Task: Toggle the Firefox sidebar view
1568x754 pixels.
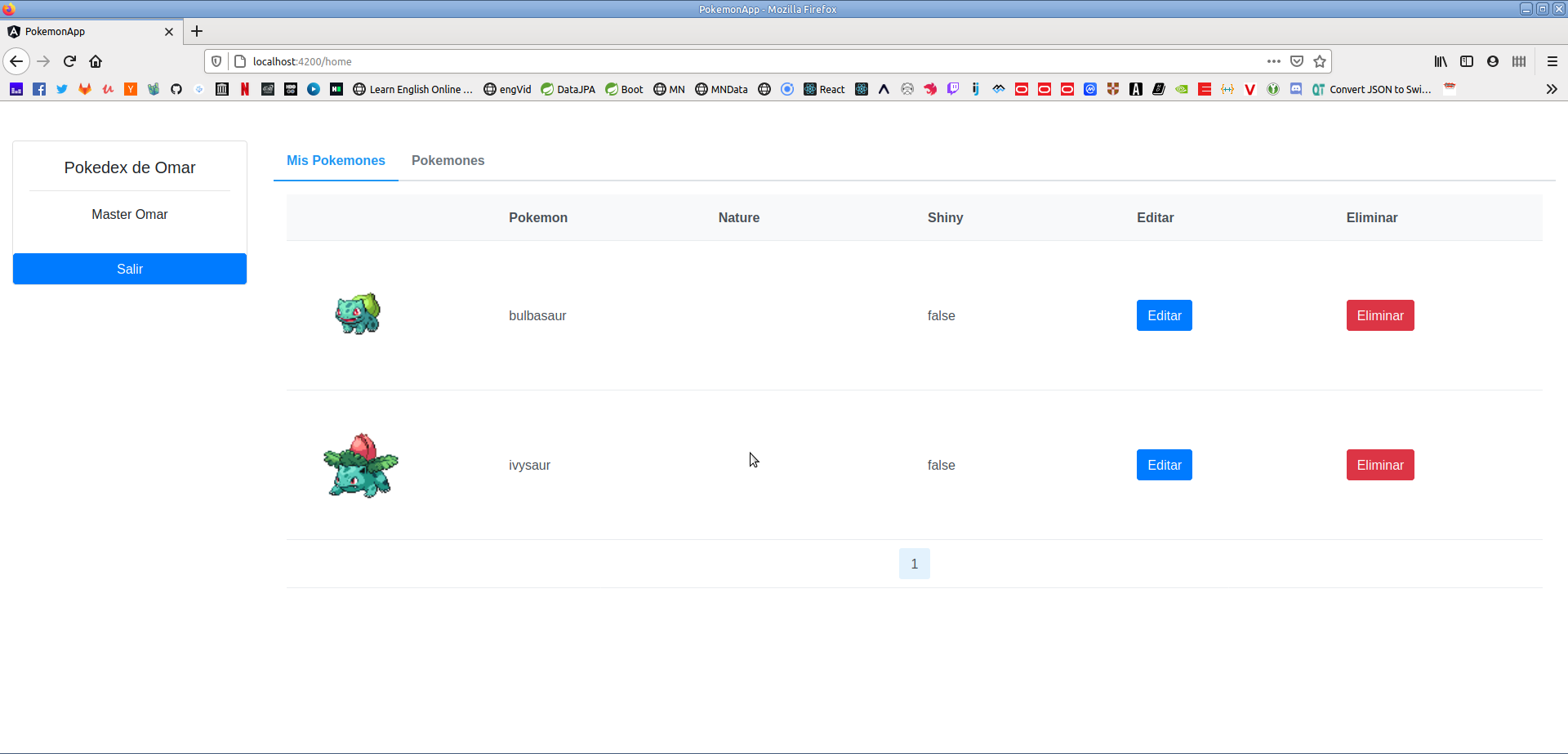Action: [x=1467, y=61]
